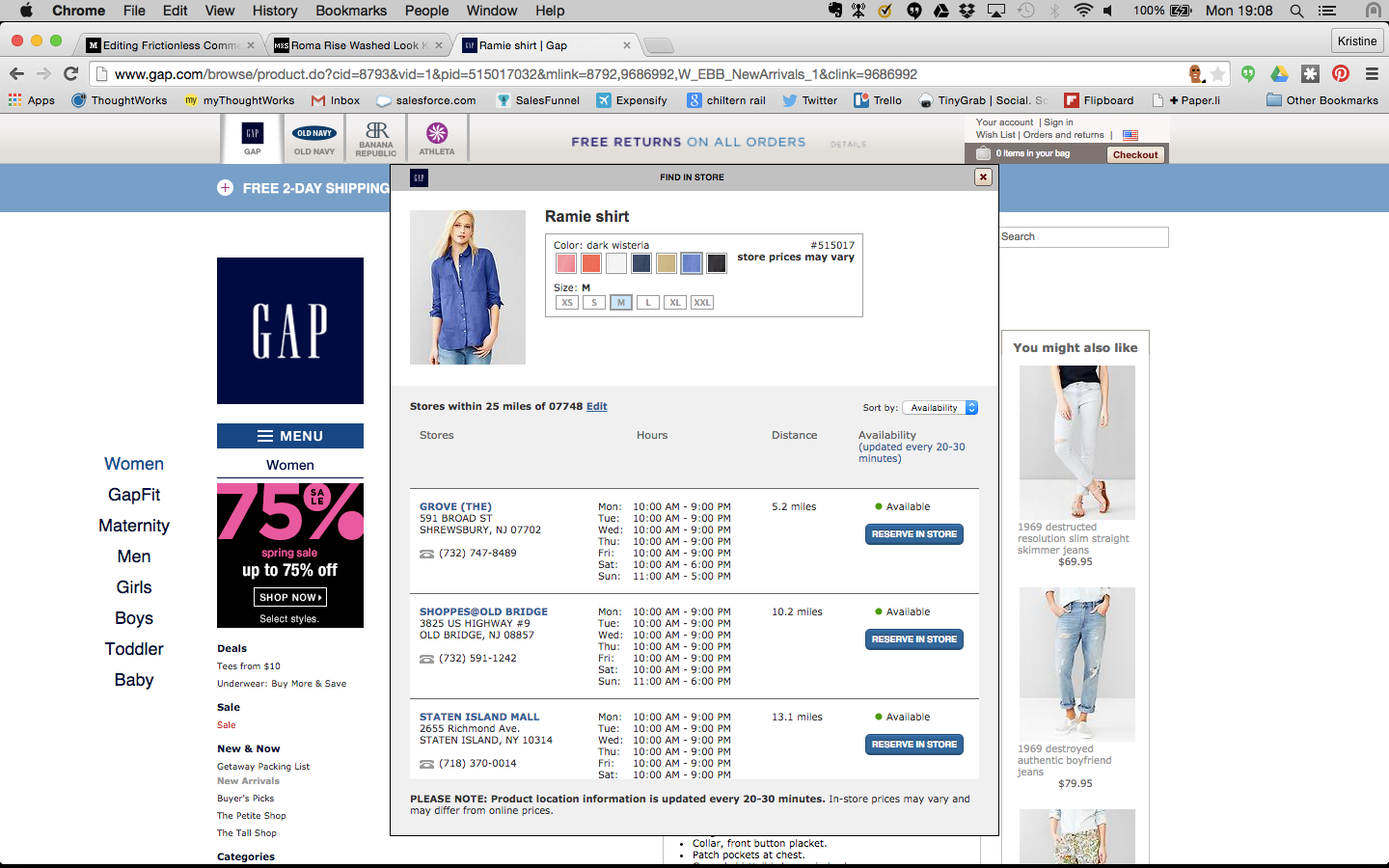
Task: Open the Trello bookmark
Action: pos(878,100)
